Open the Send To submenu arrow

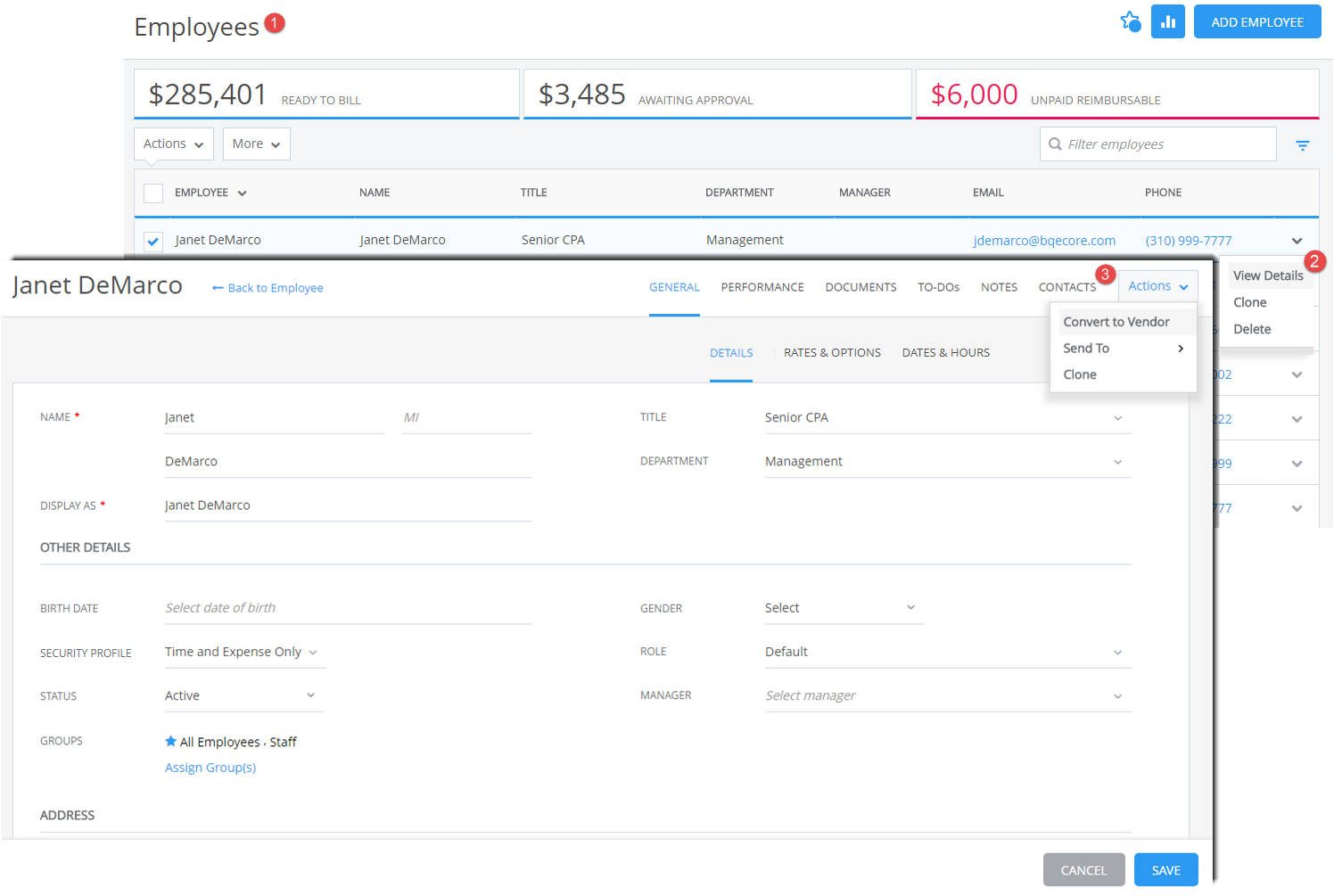(x=1181, y=349)
